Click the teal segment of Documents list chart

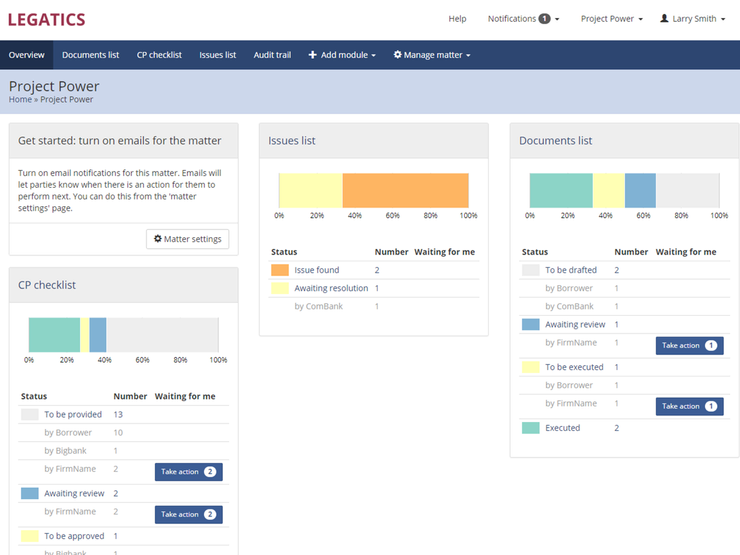coord(561,191)
